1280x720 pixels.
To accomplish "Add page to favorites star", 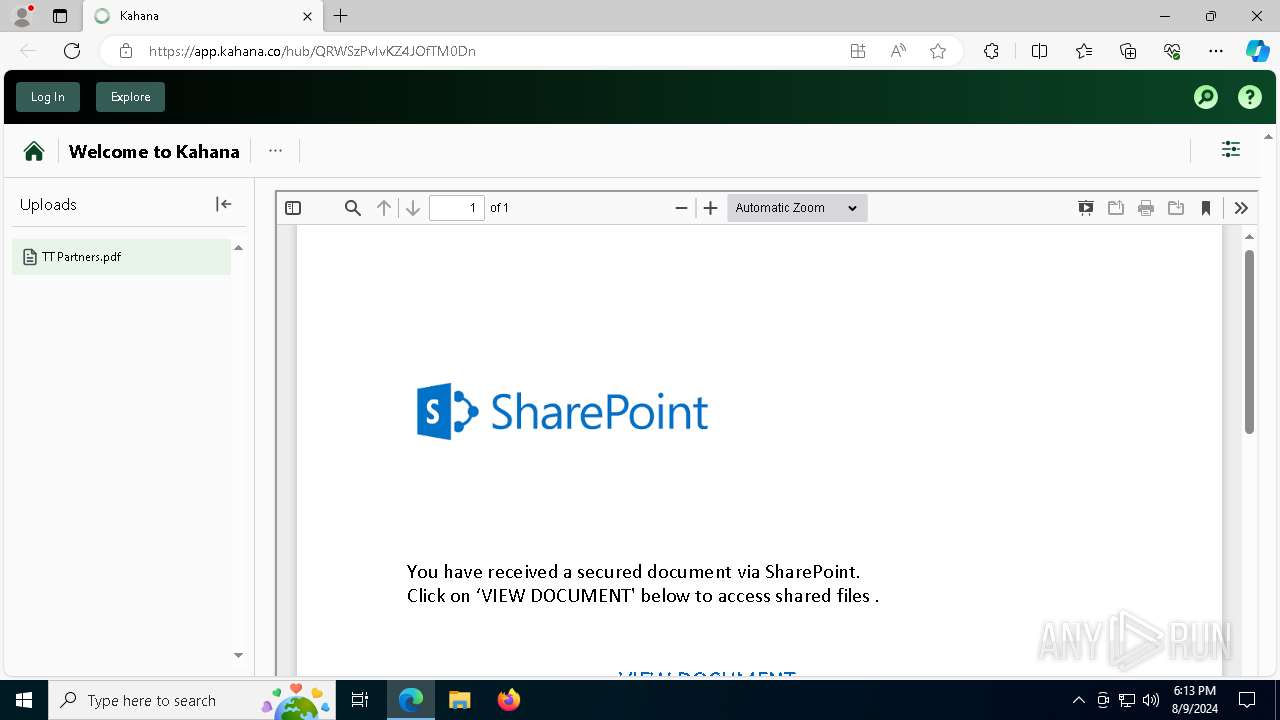I will [x=938, y=51].
